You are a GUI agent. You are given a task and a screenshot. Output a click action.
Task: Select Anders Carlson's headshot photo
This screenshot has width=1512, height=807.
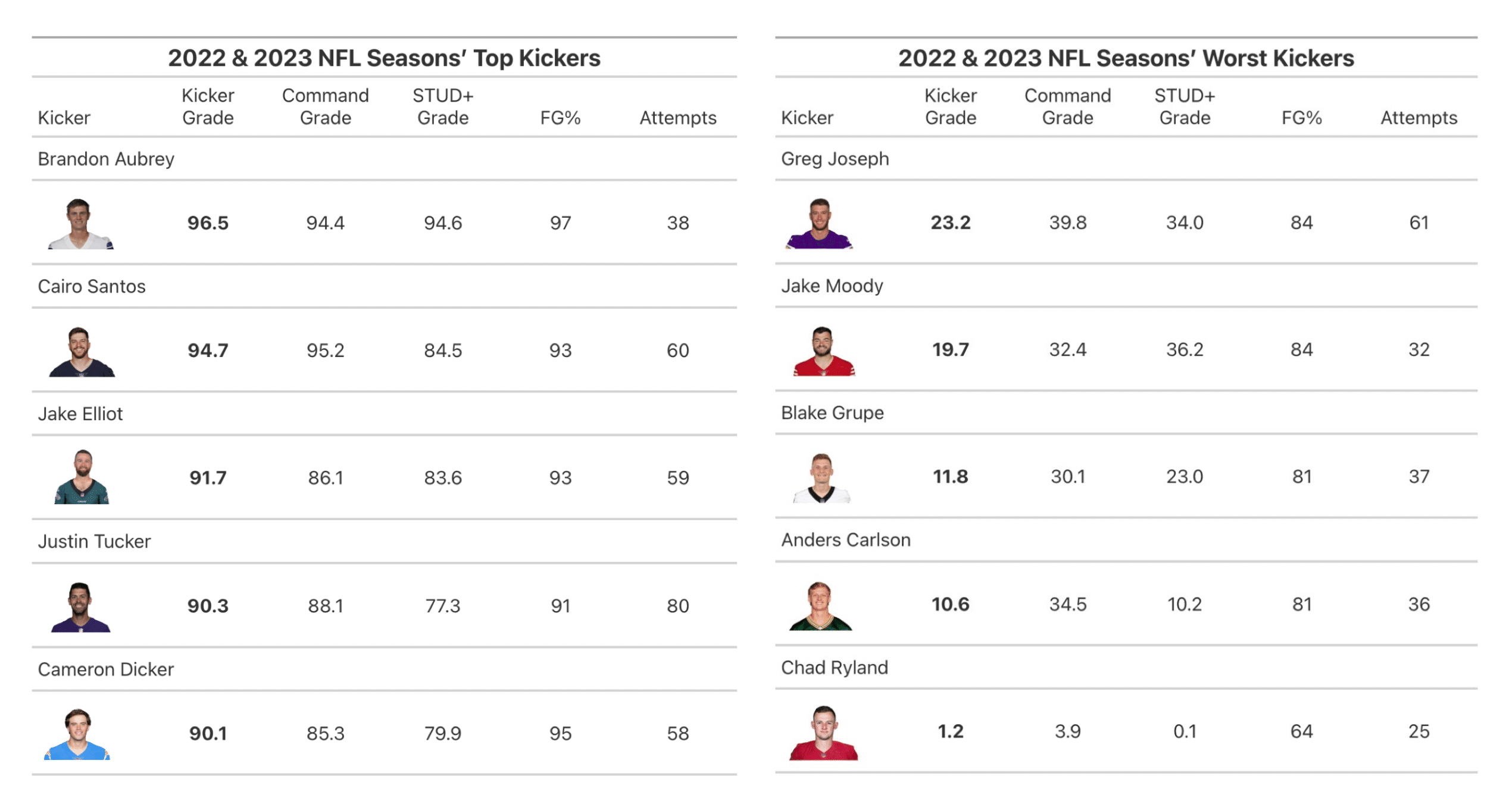pyautogui.click(x=820, y=605)
